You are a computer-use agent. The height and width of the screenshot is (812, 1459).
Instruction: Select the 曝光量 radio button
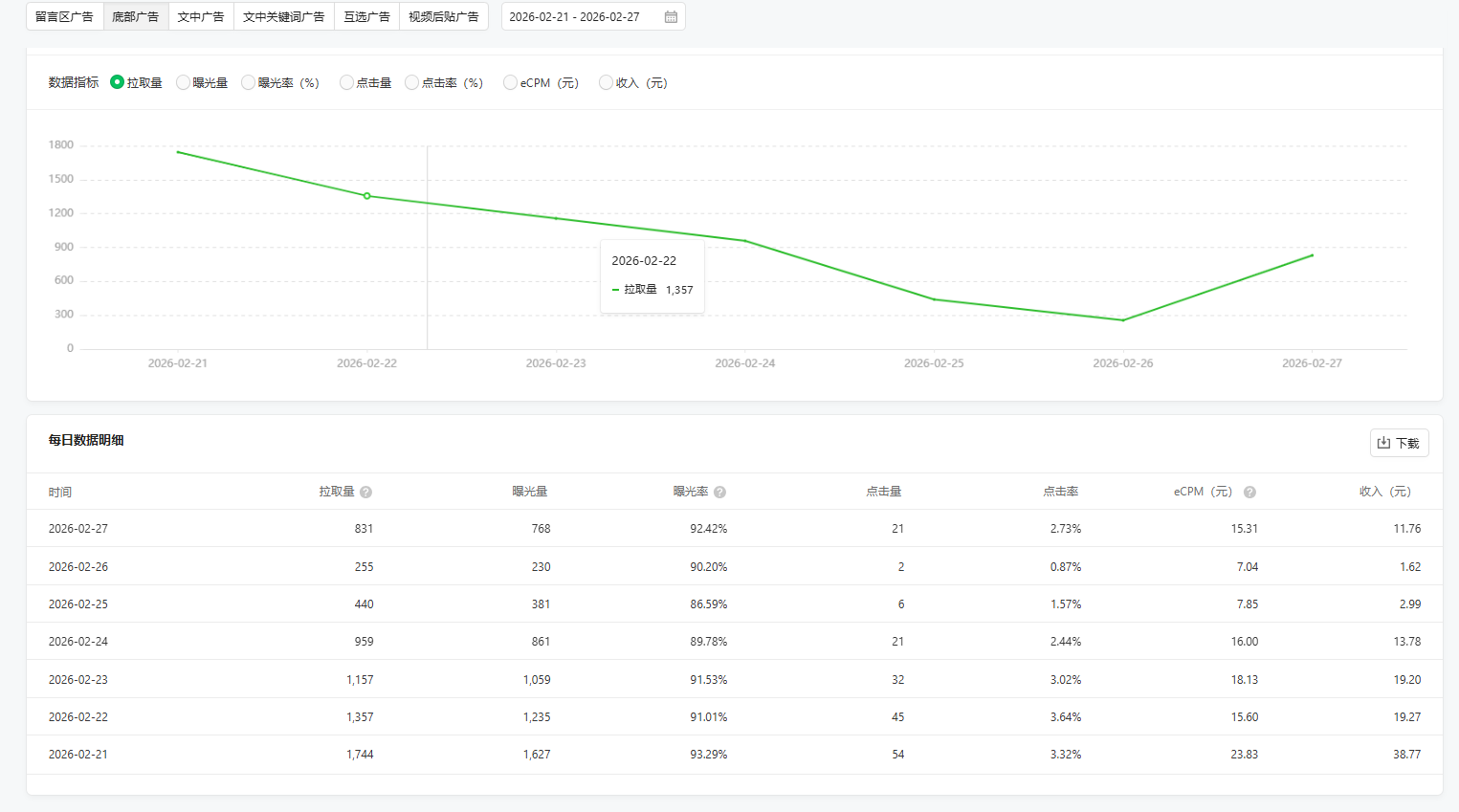click(184, 83)
